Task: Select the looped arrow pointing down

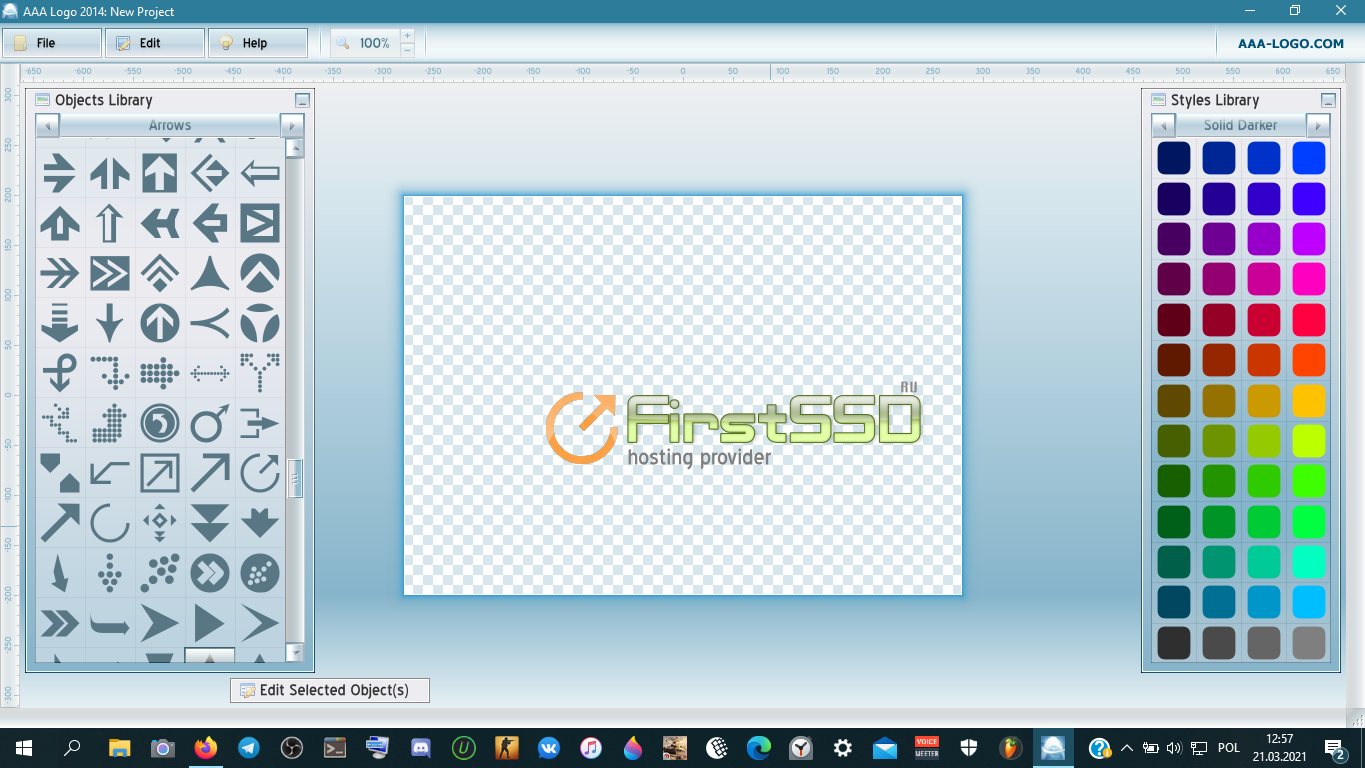Action: (x=60, y=373)
